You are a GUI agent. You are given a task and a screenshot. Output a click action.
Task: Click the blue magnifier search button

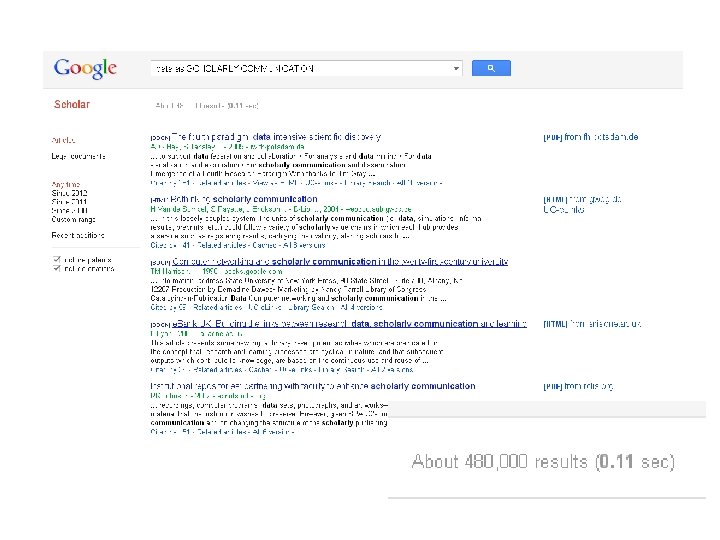coord(491,68)
